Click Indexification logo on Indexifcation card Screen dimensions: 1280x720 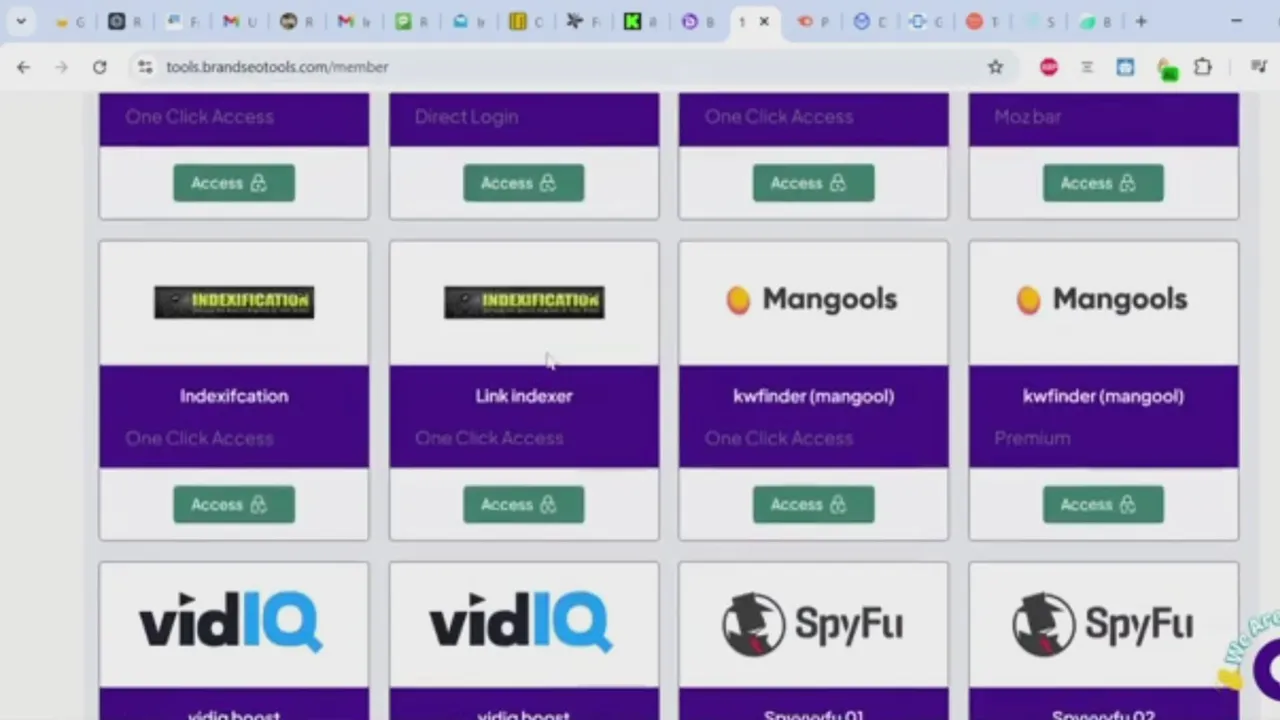click(234, 302)
